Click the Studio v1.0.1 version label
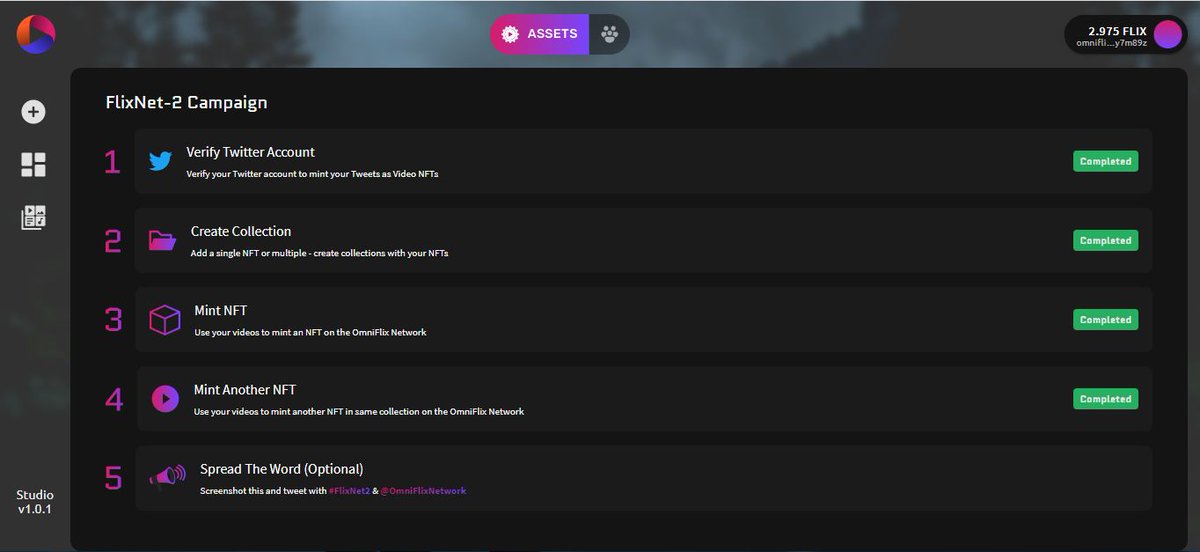Image resolution: width=1200 pixels, height=552 pixels. pos(34,502)
